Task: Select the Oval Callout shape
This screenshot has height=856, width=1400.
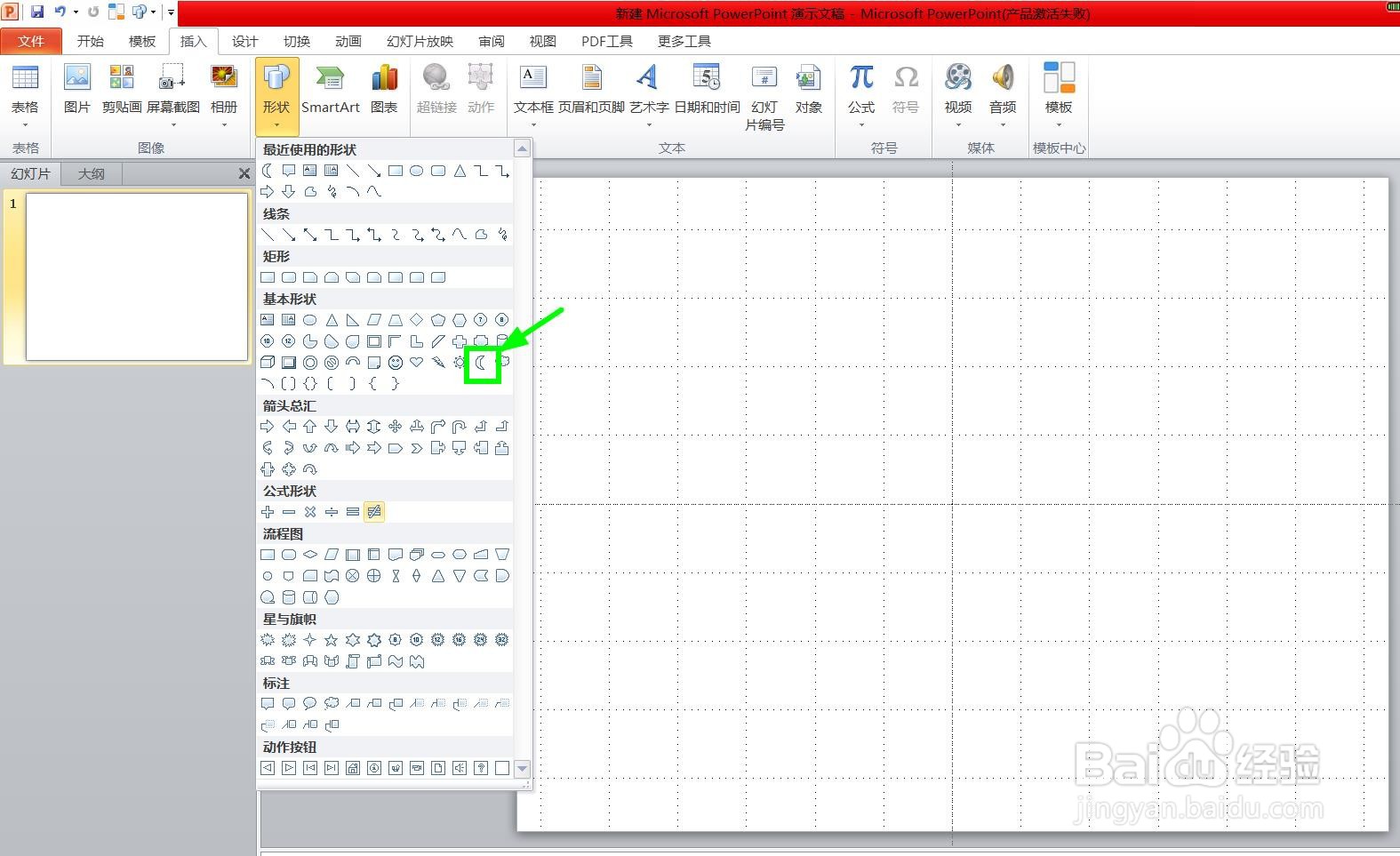Action: pos(310,704)
